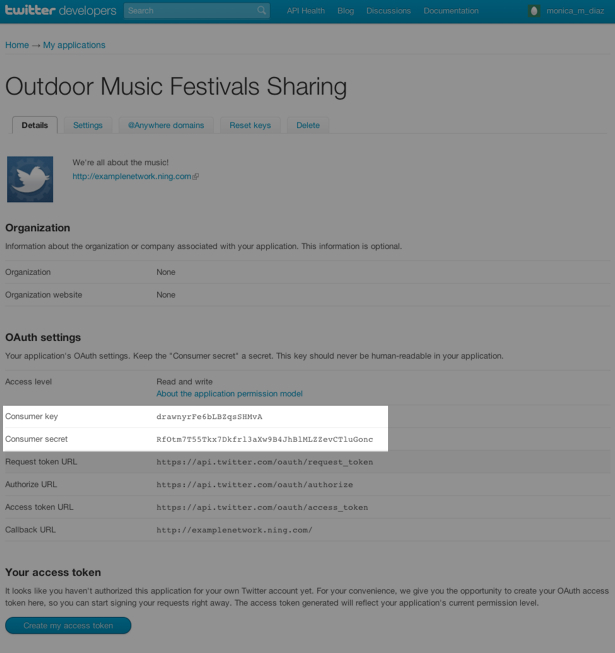This screenshot has width=615, height=653.
Task: Click the Read and write access level text
Action: point(184,381)
